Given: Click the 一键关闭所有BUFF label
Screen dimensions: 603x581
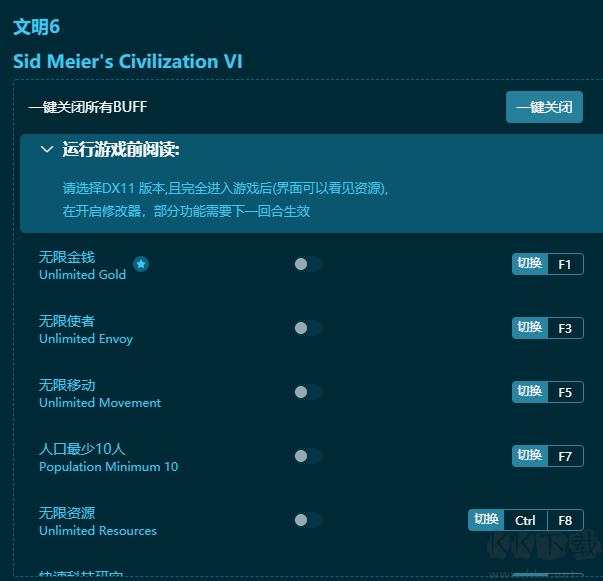Looking at the screenshot, I should [x=88, y=107].
